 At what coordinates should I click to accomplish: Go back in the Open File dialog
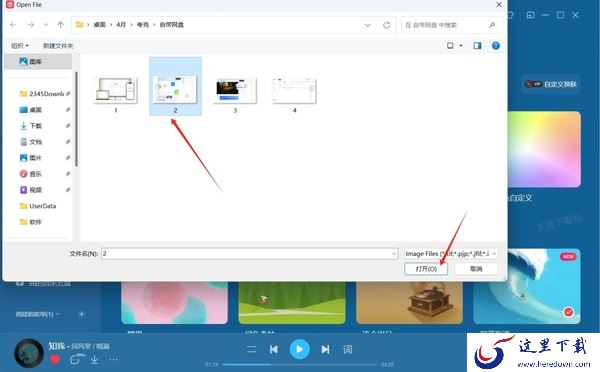point(13,25)
